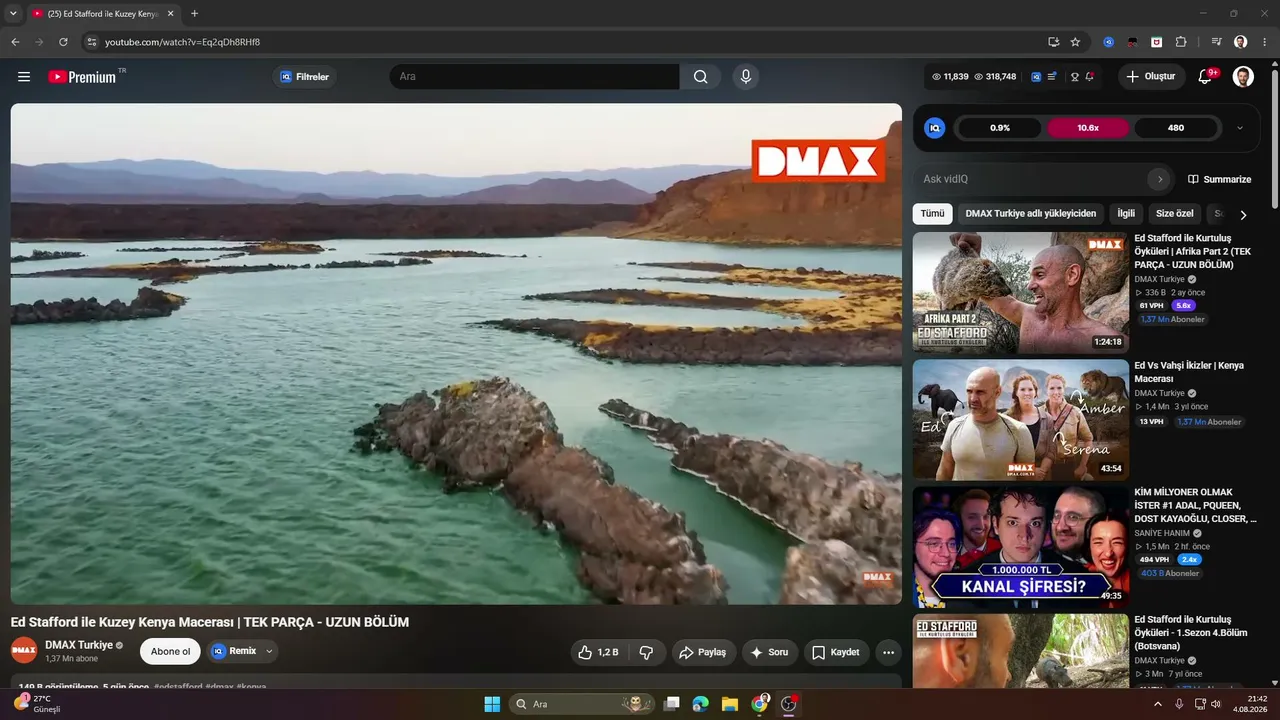
Task: Bookmark this page with star
Action: [x=1075, y=42]
